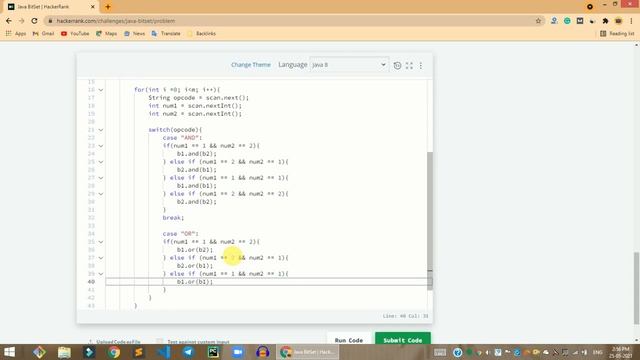Click case "OR": on line 34

coord(180,234)
